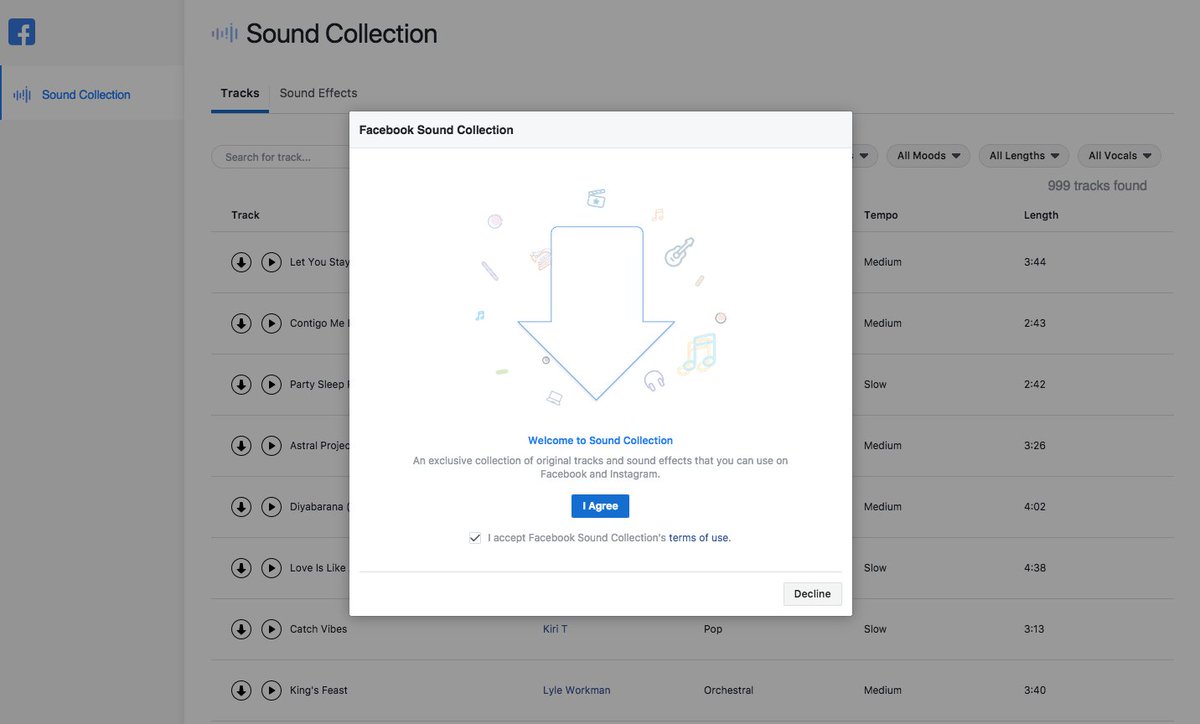This screenshot has height=724, width=1200.
Task: Switch to the Tracks tab
Action: (240, 93)
